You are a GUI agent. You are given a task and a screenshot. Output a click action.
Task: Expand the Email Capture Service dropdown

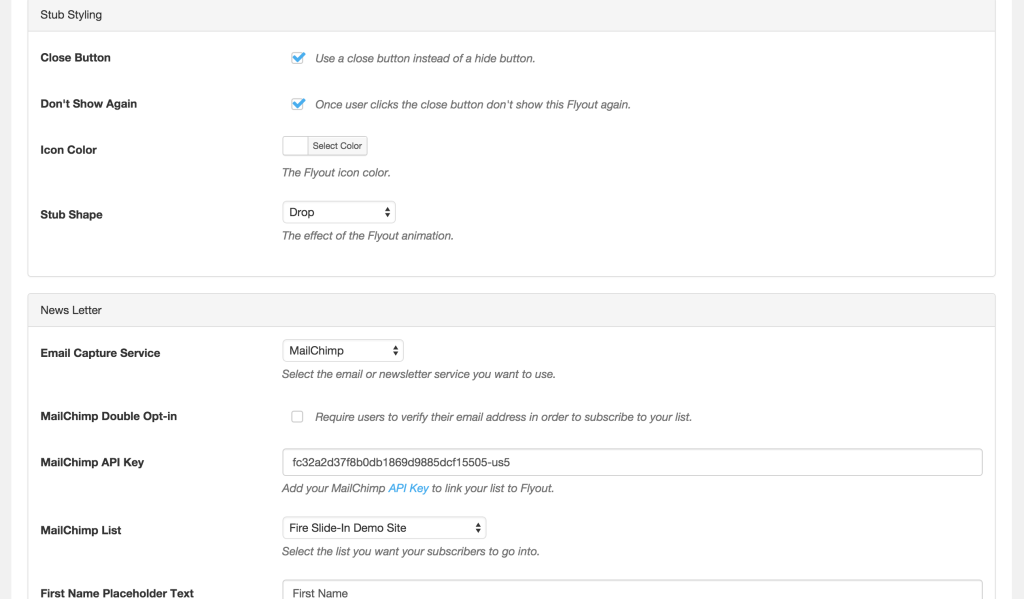[x=343, y=351]
